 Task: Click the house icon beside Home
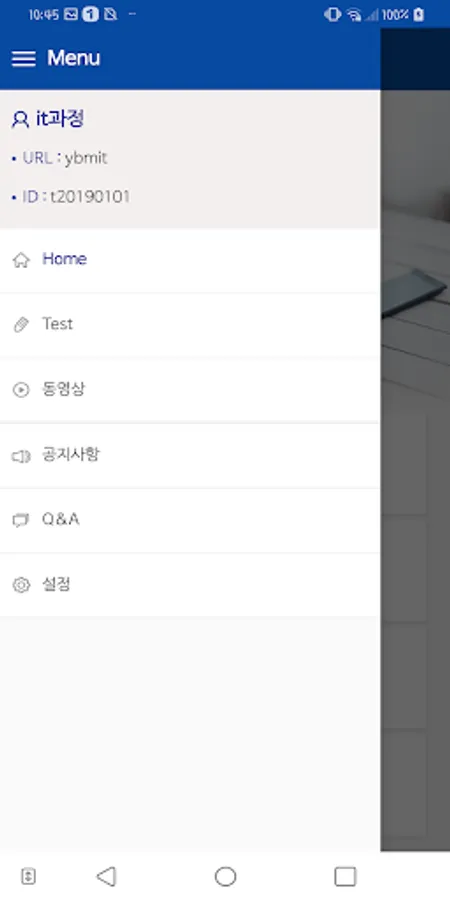pos(21,260)
